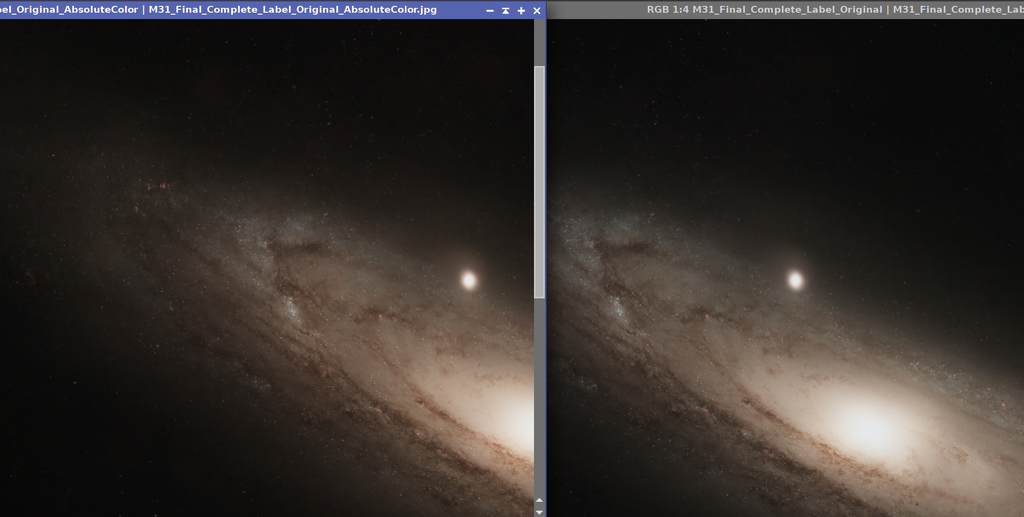Click the bright star in the RGB 1:4 Original image
Viewport: 1024px width, 517px height.
795,281
